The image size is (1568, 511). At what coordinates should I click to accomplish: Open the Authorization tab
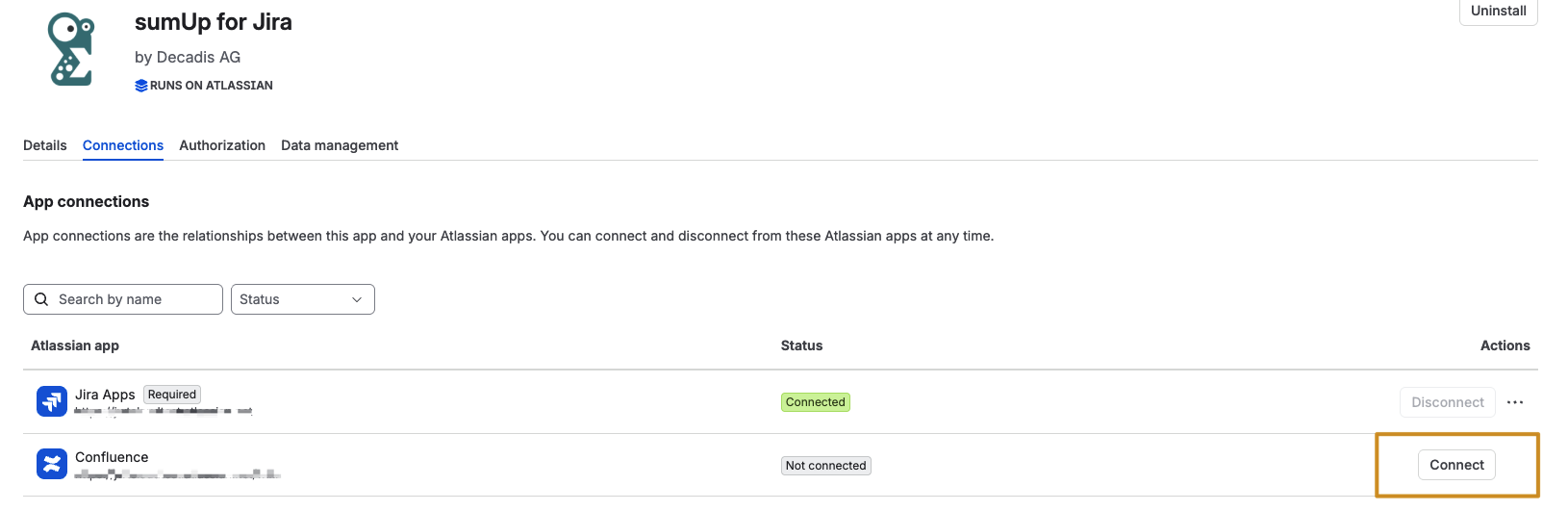tap(222, 145)
